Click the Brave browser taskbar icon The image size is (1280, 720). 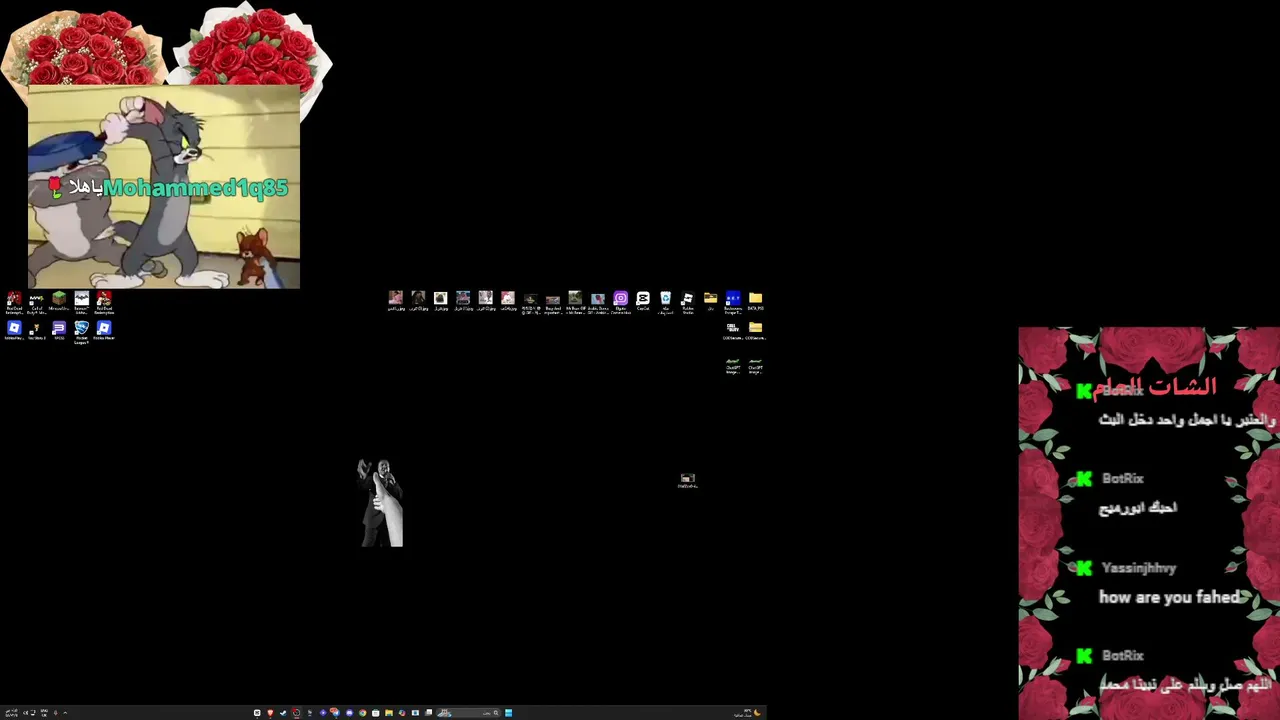point(270,713)
